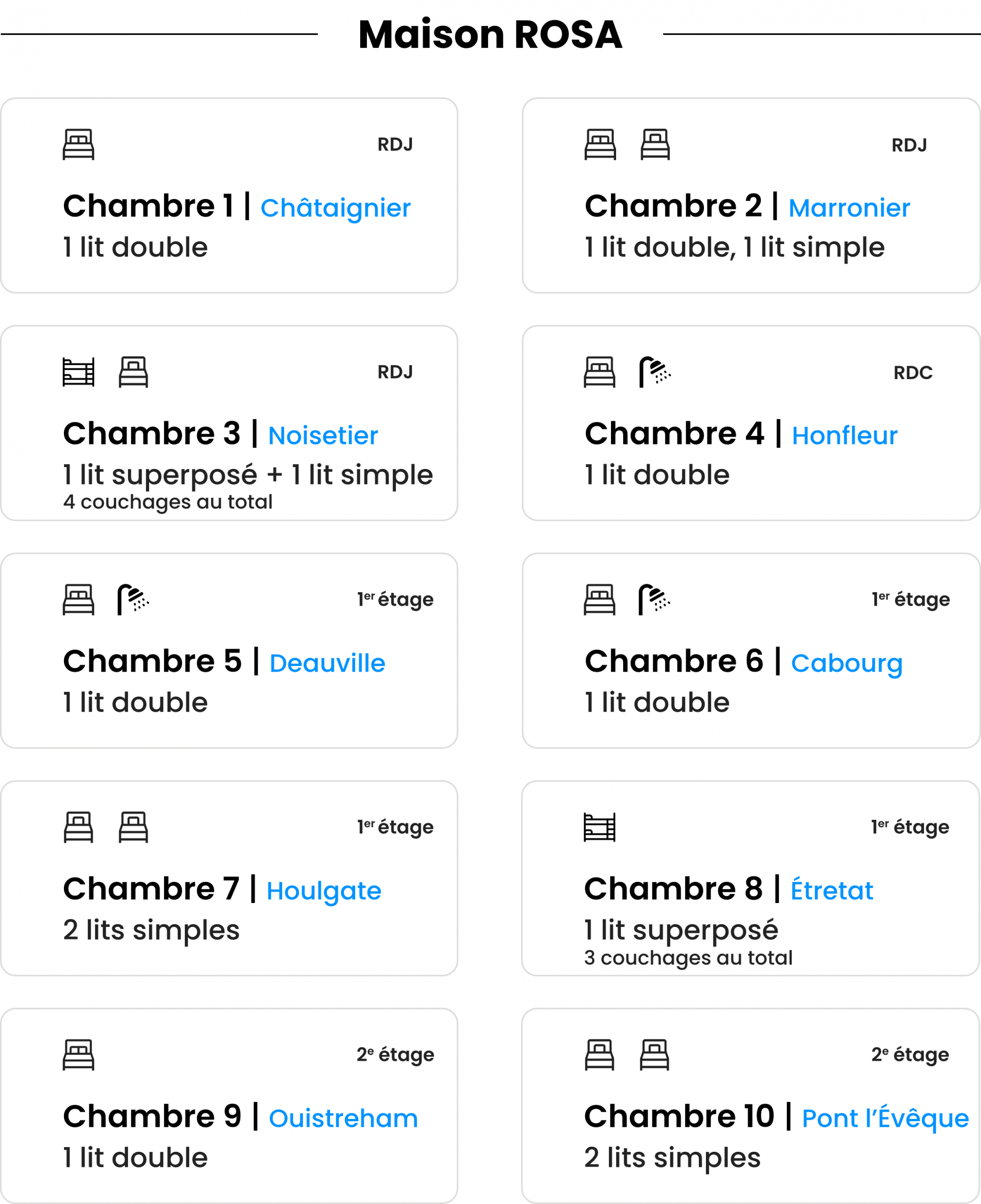The width and height of the screenshot is (981, 1204).
Task: Select the Étretat room name
Action: 832,890
